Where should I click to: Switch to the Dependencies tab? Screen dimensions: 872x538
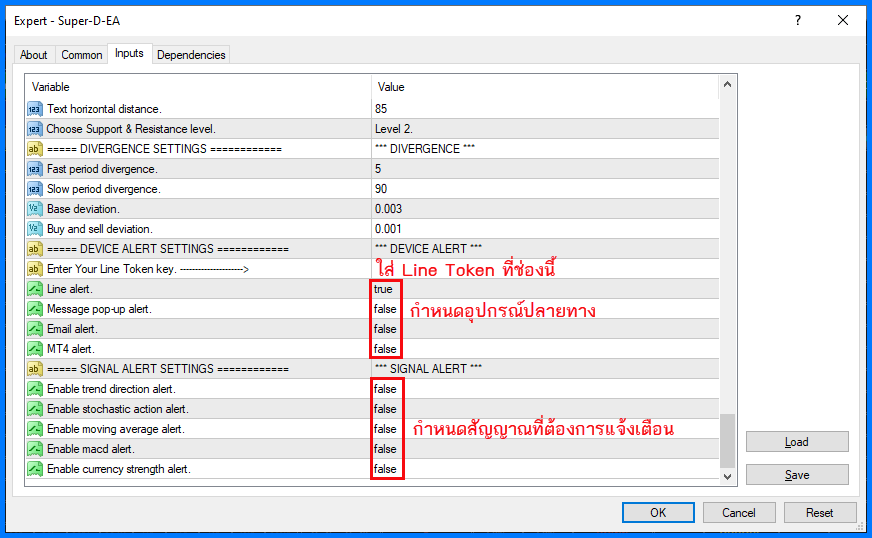[191, 55]
